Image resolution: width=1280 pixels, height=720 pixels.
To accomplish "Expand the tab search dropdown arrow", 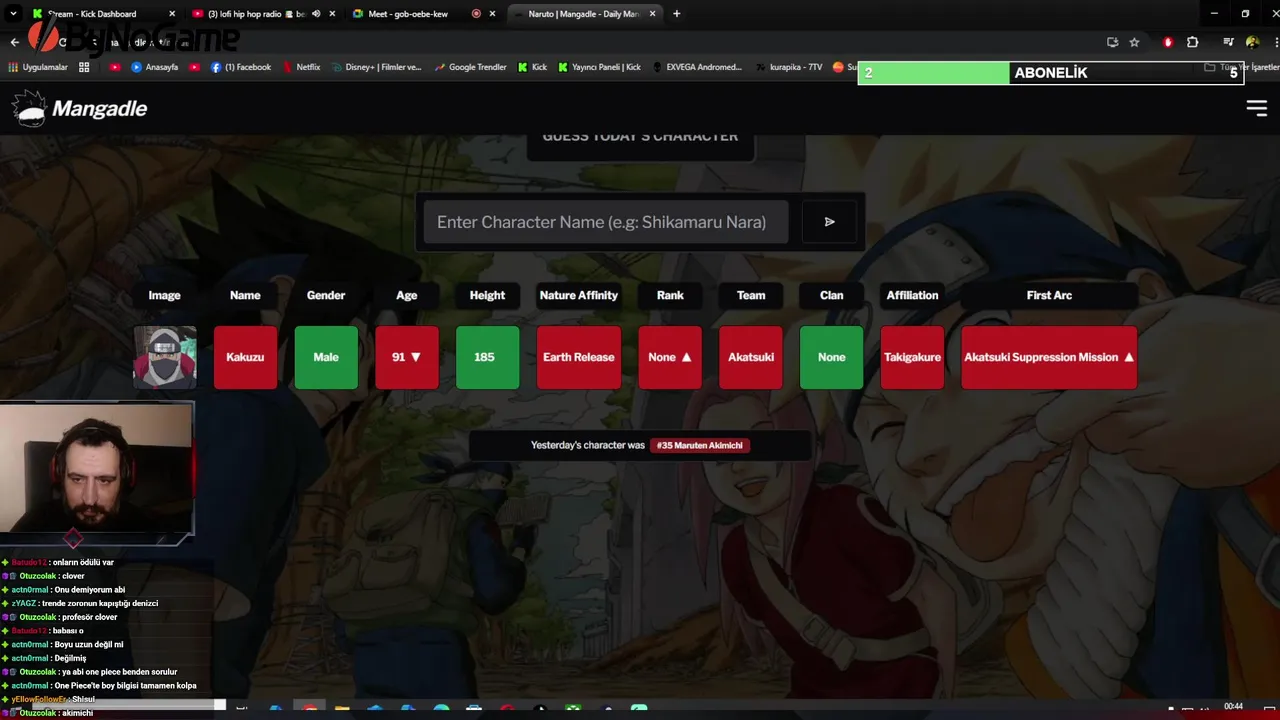I will (13, 14).
